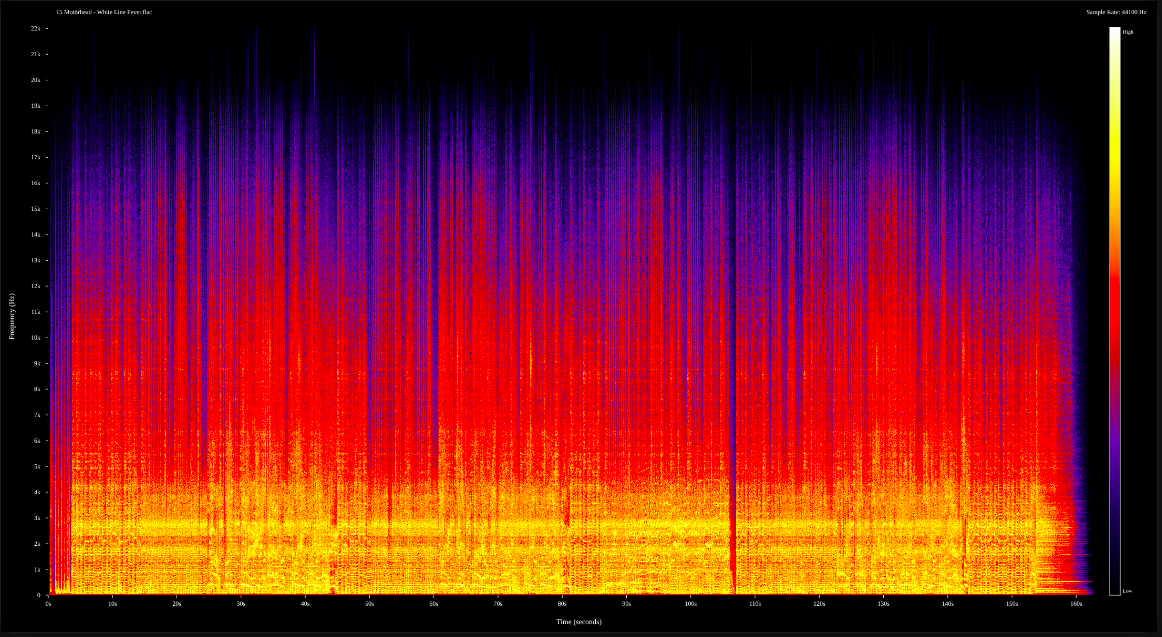
Task: Click the 140s time tick label
Action: [x=948, y=604]
